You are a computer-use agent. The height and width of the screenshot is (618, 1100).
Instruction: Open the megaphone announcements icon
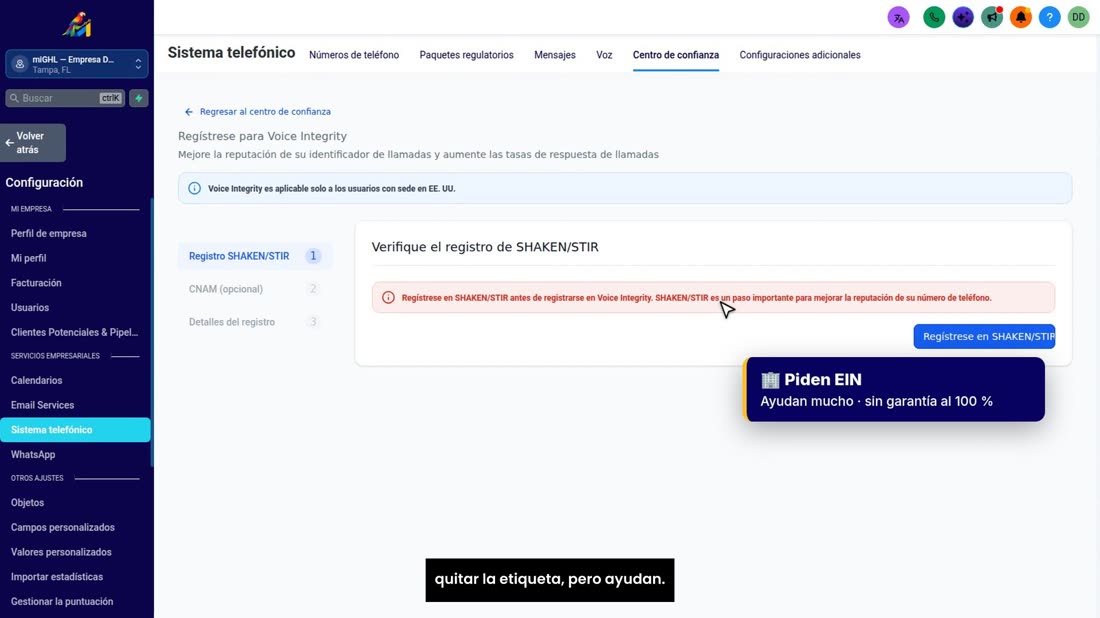coord(992,18)
